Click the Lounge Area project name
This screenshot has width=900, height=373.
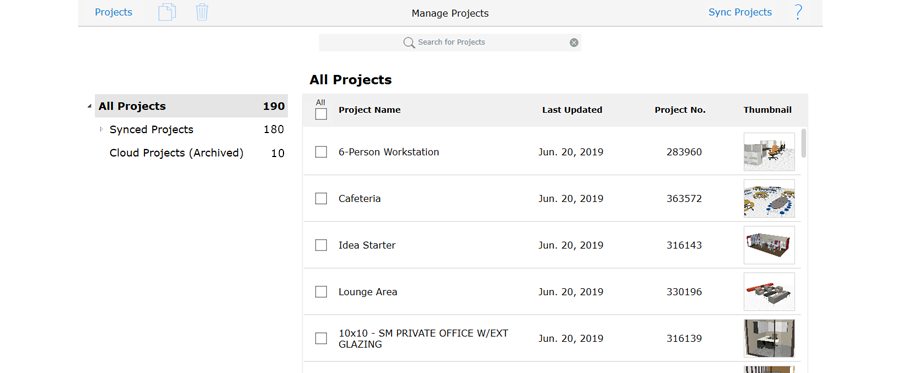[368, 292]
